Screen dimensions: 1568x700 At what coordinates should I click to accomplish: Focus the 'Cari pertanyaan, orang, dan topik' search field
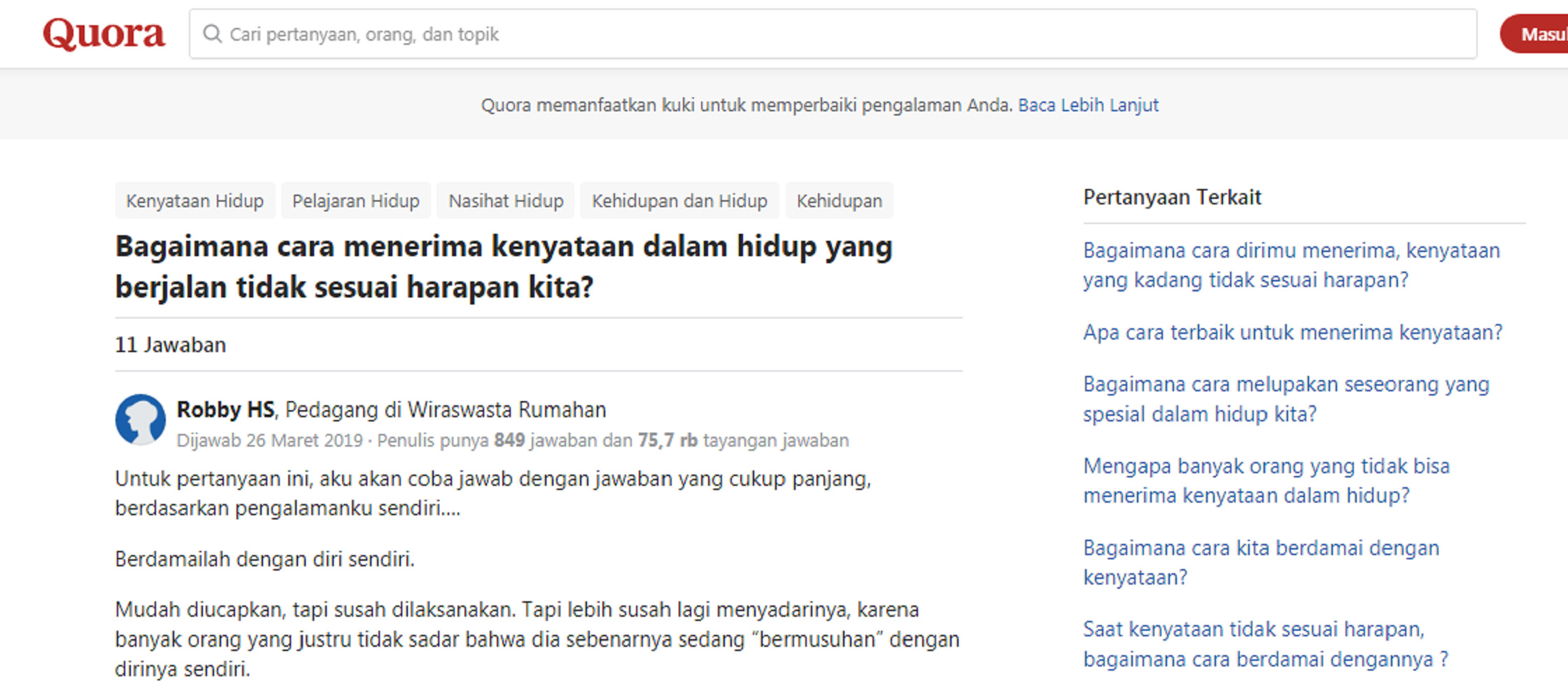coord(833,34)
